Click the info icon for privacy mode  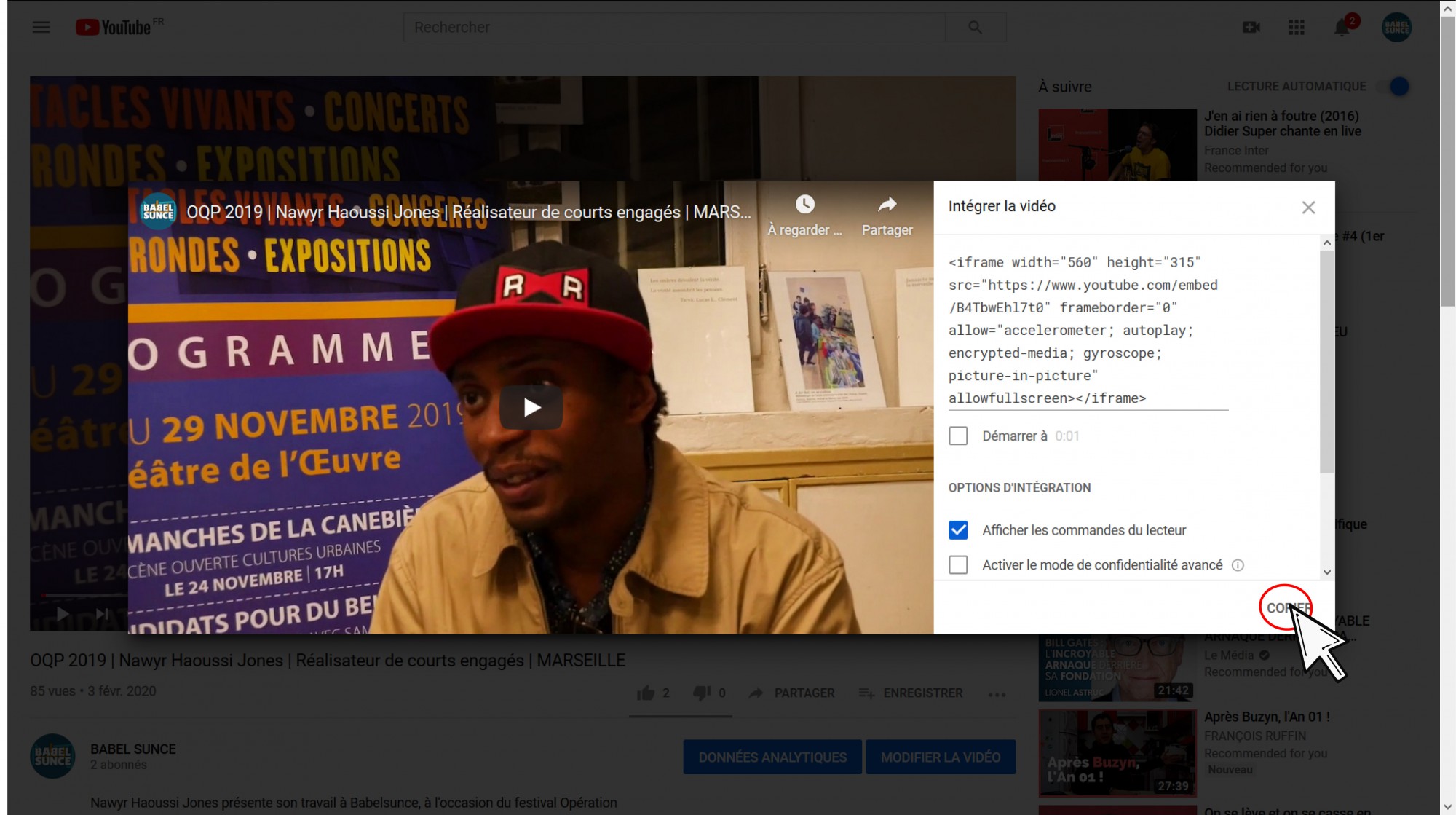click(1238, 565)
